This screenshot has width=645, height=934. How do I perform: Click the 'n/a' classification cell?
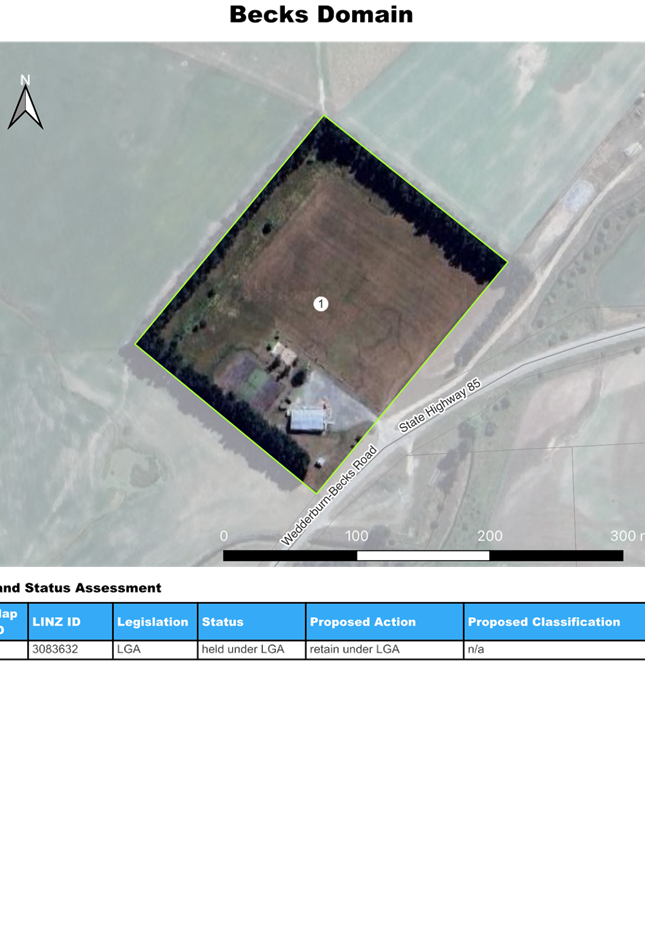(476, 650)
